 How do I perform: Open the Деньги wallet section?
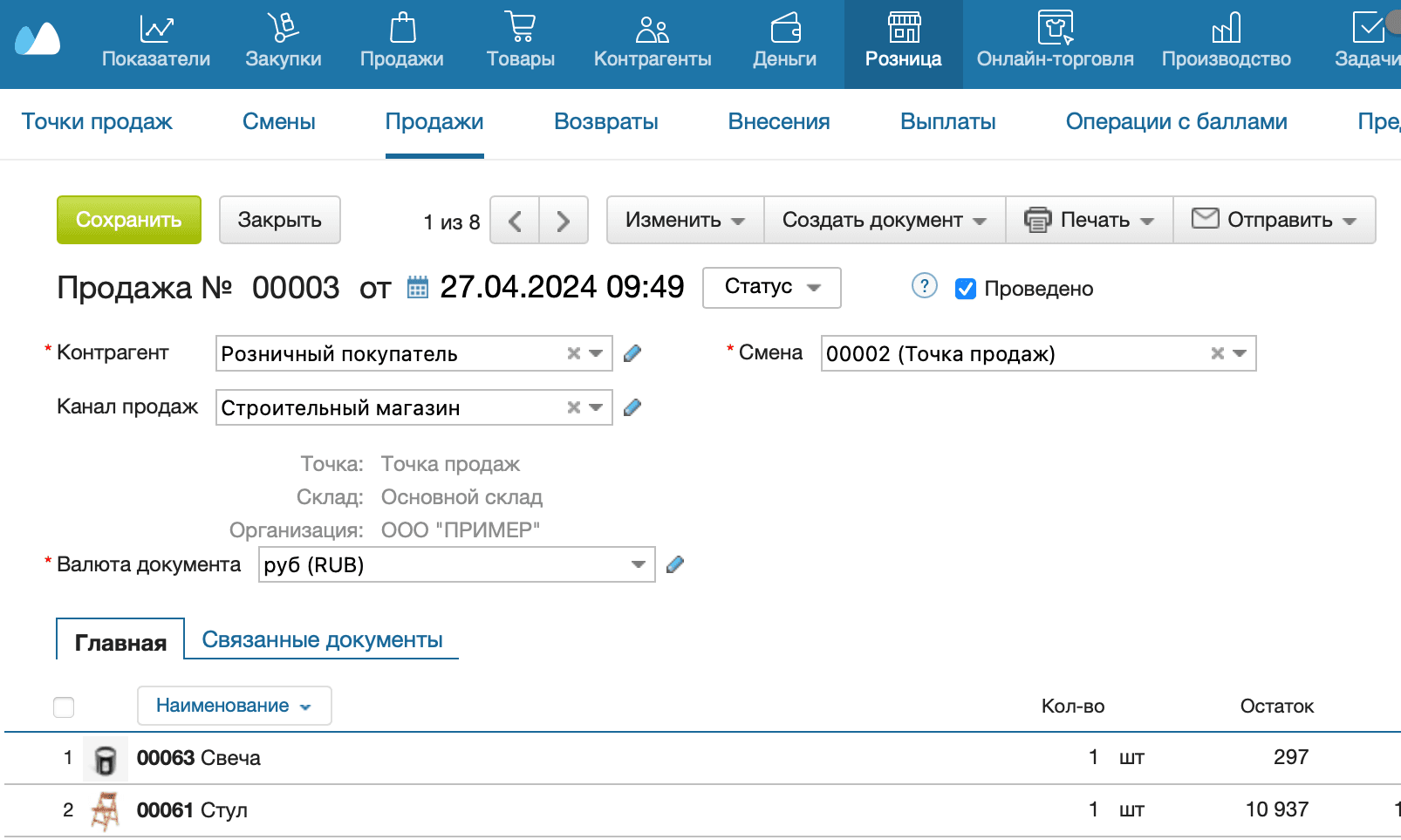click(x=785, y=29)
